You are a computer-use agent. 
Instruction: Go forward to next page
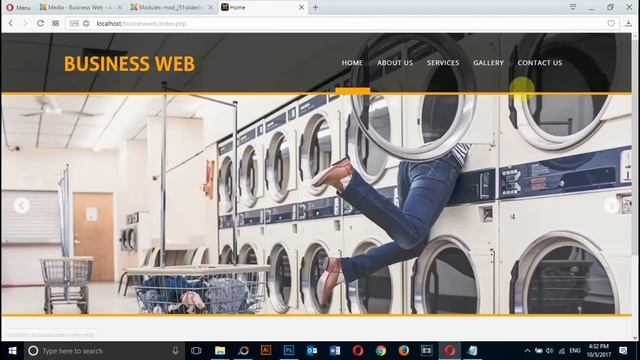point(25,23)
